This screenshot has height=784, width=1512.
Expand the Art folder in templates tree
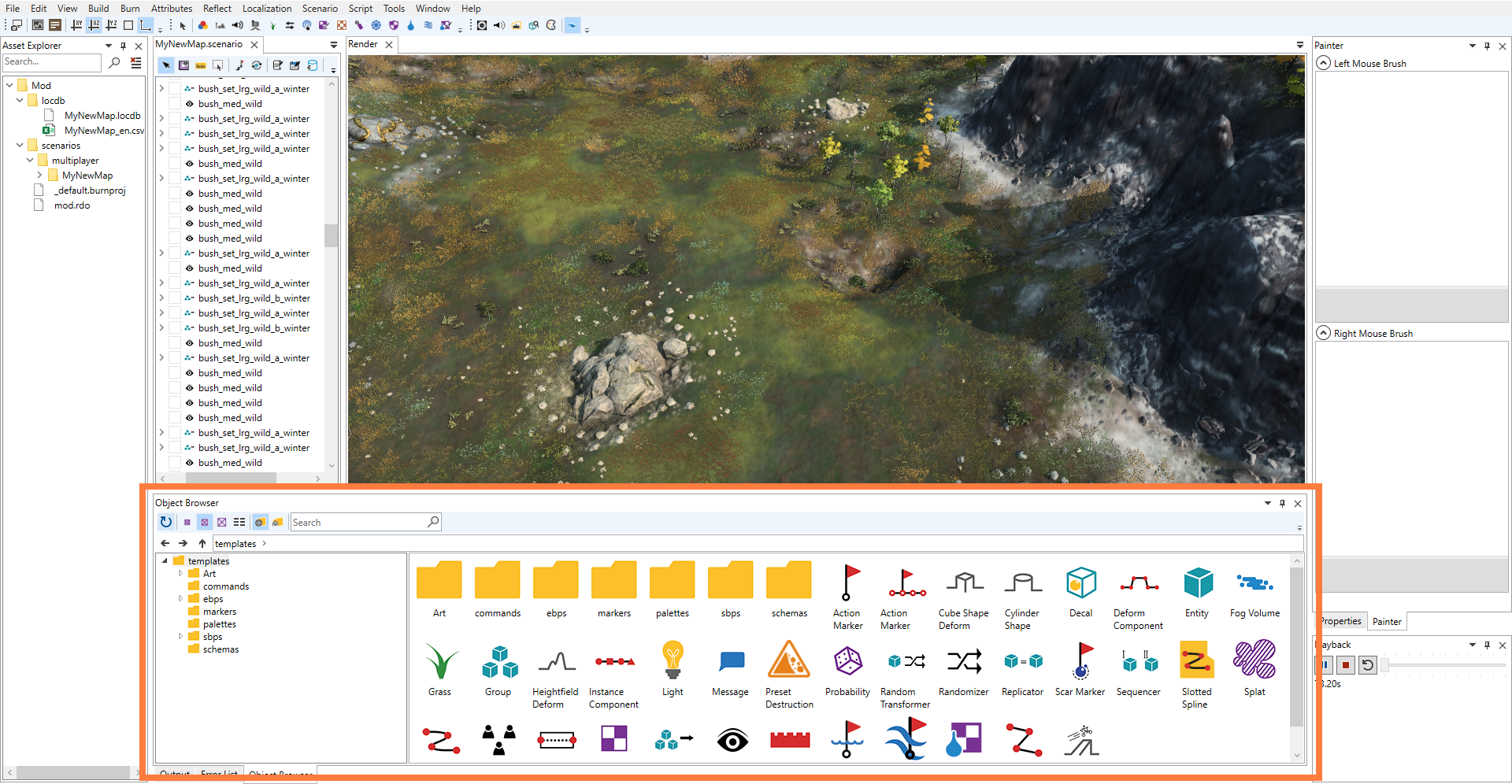click(180, 574)
